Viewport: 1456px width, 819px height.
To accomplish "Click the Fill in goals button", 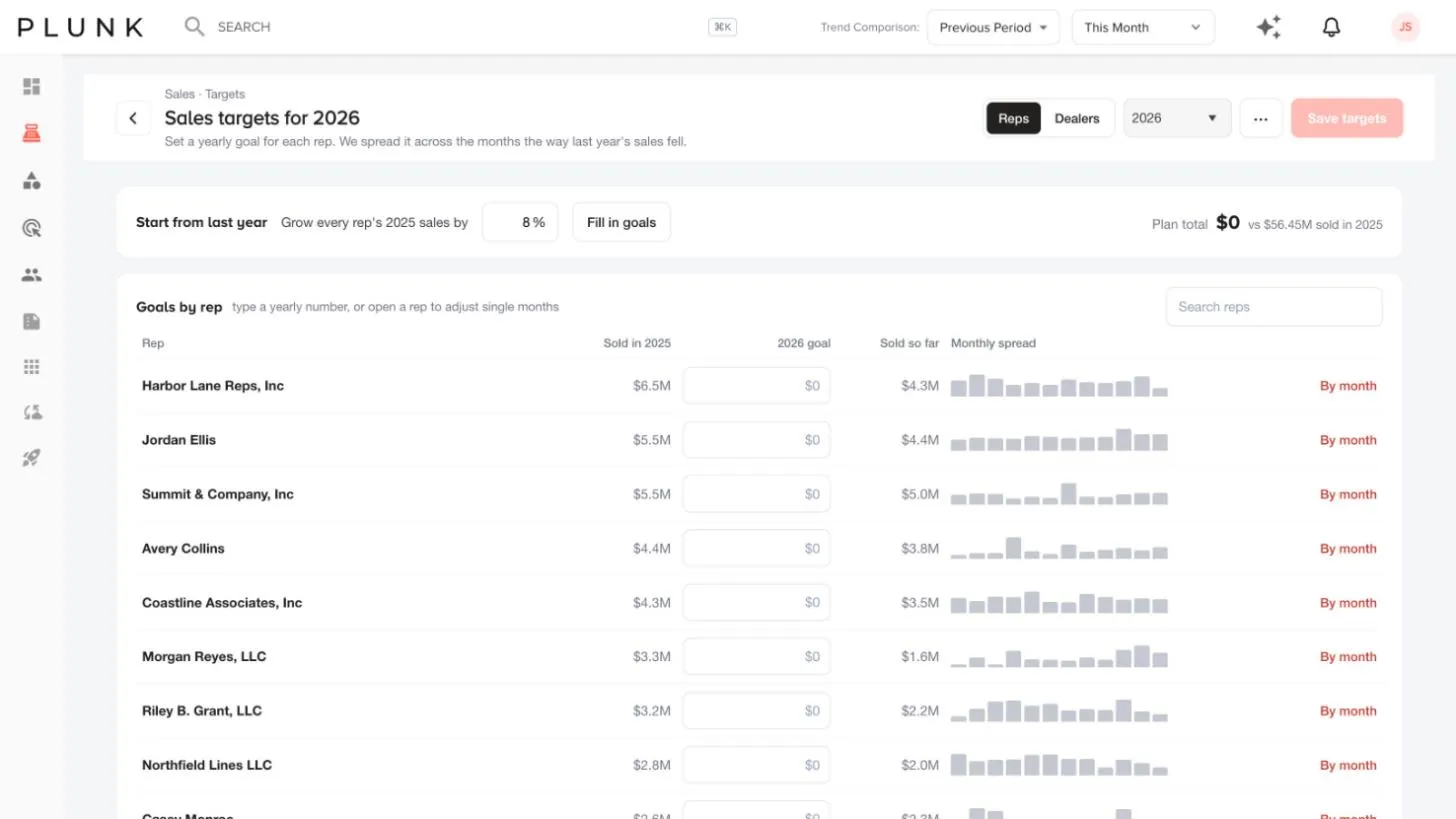I will [x=621, y=222].
